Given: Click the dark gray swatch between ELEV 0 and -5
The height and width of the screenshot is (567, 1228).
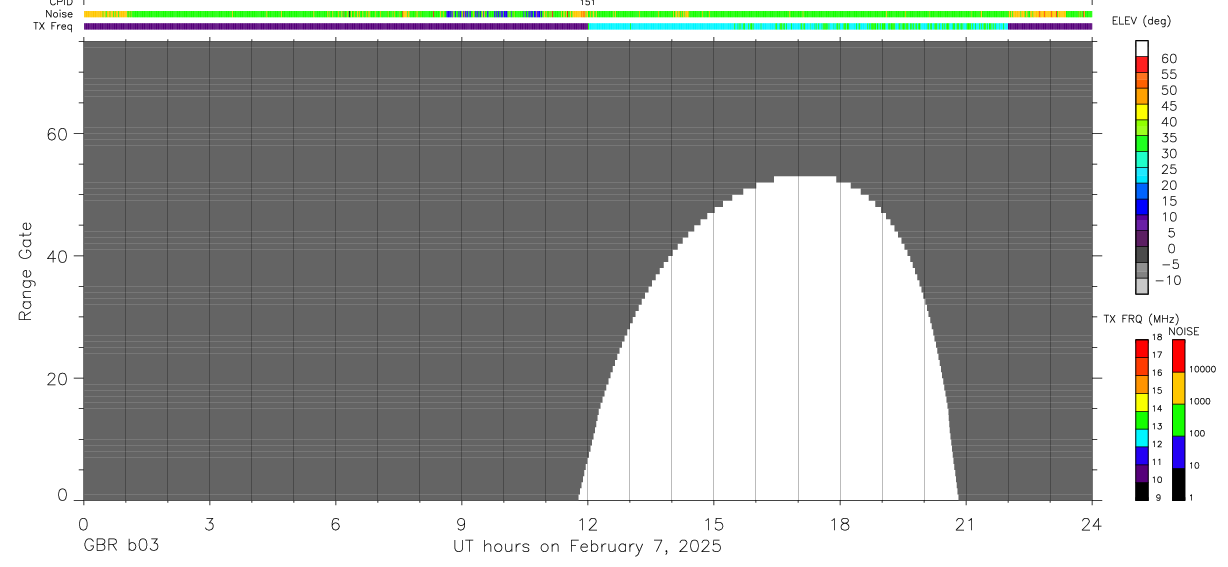Looking at the screenshot, I should pyautogui.click(x=1142, y=255).
